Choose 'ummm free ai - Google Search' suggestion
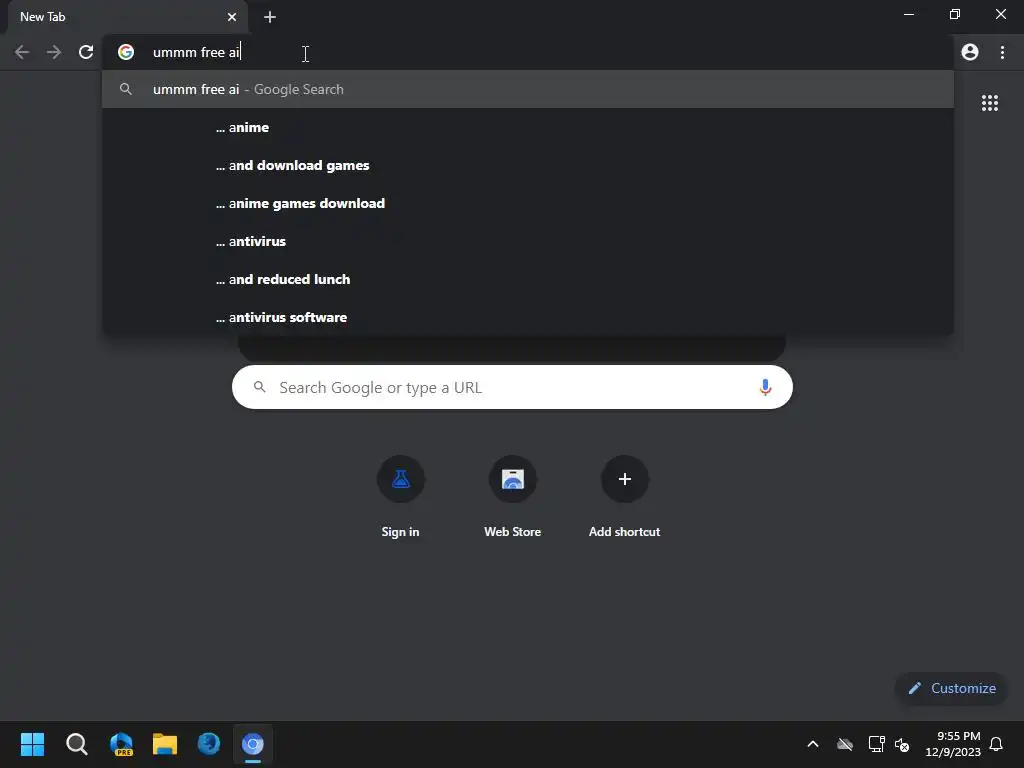 coord(528,89)
